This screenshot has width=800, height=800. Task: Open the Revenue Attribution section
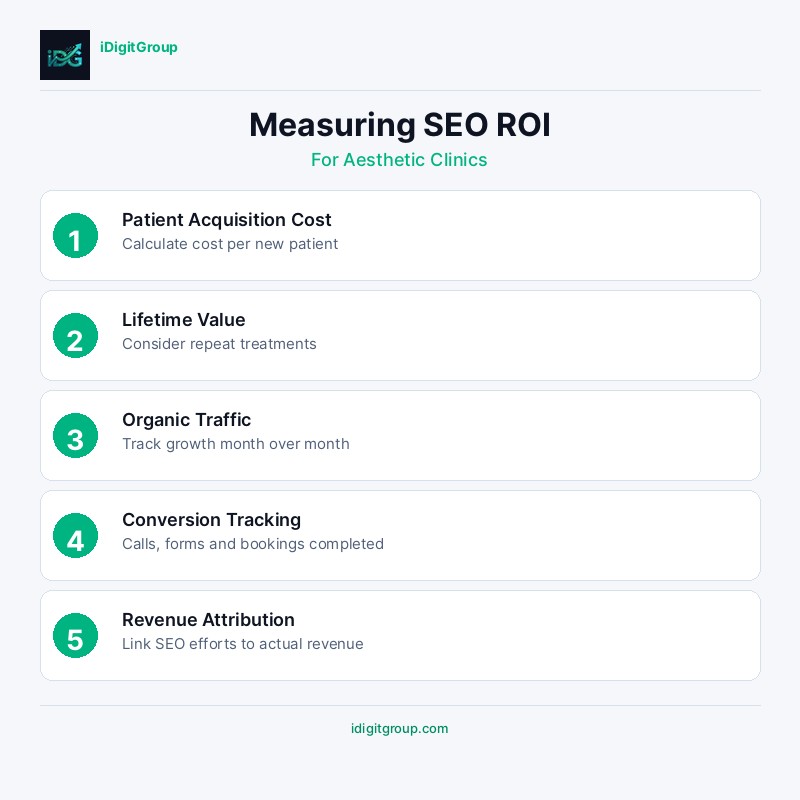point(400,635)
